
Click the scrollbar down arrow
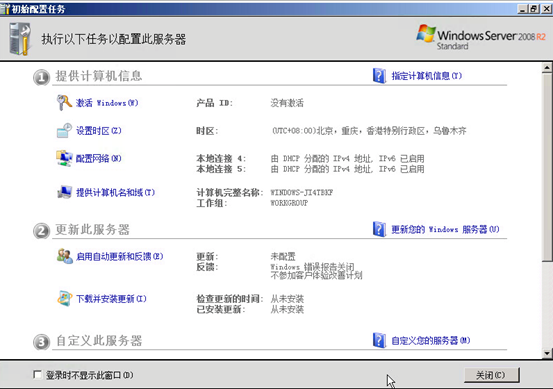547,353
